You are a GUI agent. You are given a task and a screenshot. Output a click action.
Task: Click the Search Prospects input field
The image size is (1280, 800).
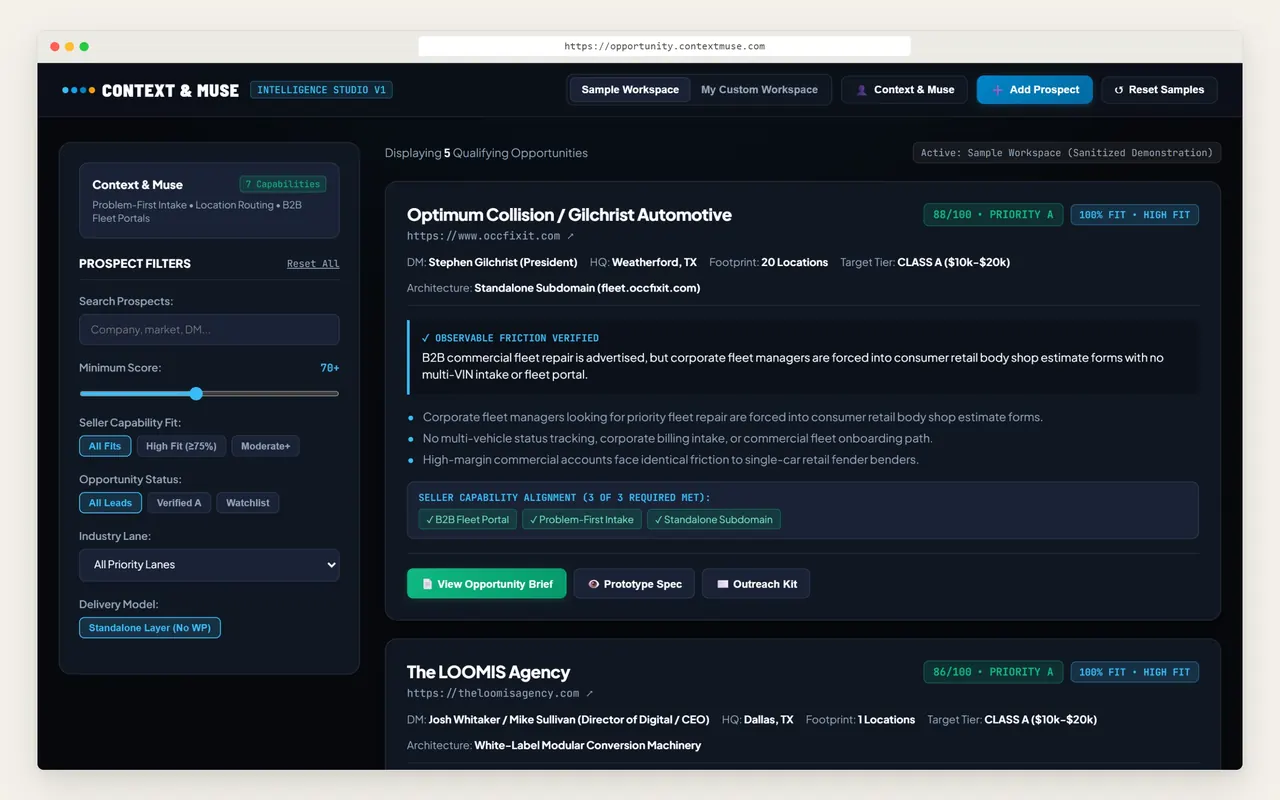tap(209, 330)
